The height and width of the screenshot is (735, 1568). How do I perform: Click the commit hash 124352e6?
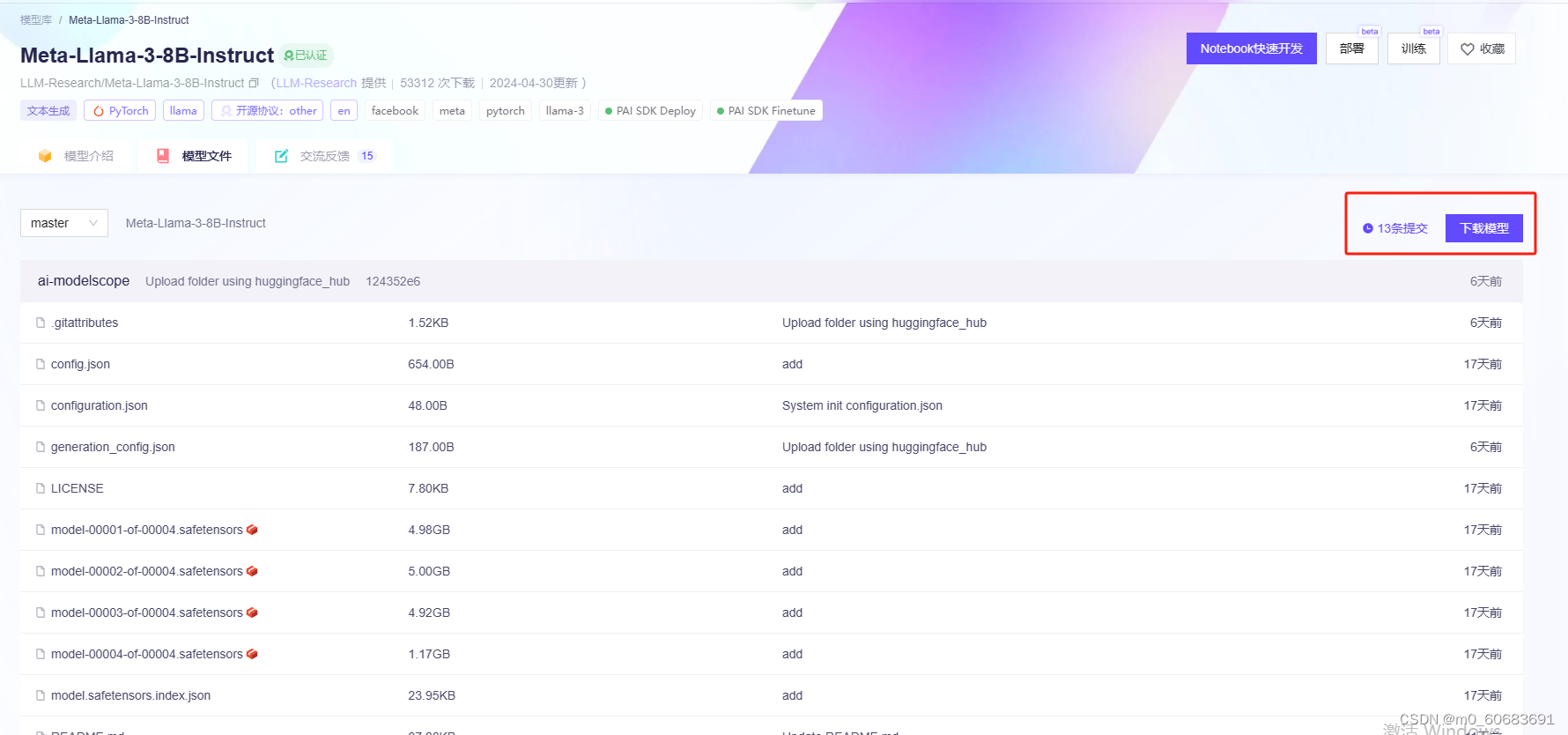point(393,281)
